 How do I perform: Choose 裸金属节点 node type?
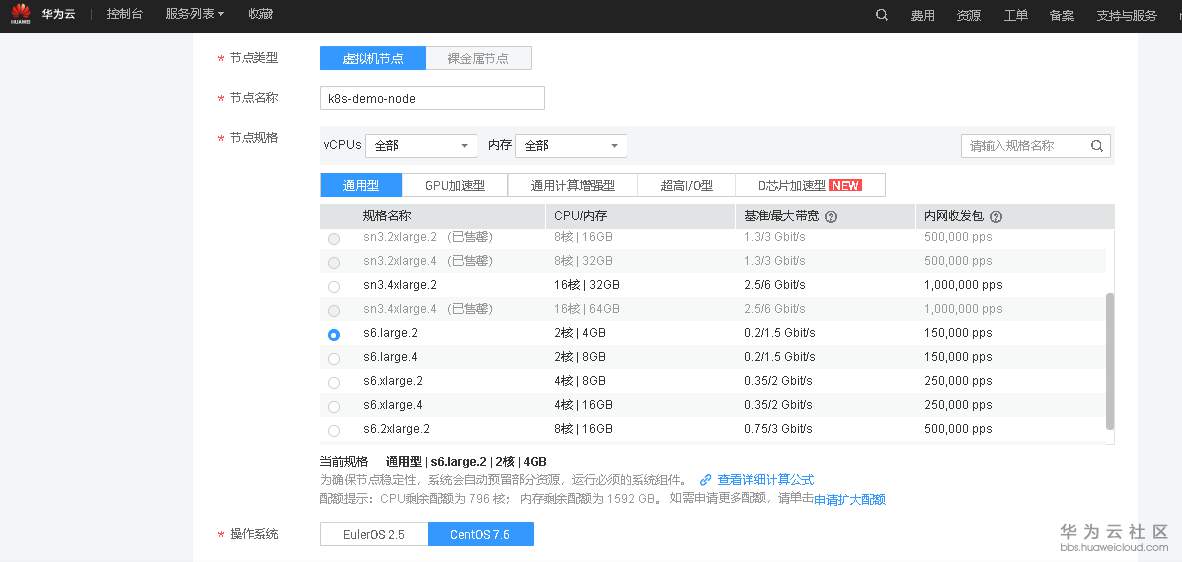pyautogui.click(x=479, y=58)
